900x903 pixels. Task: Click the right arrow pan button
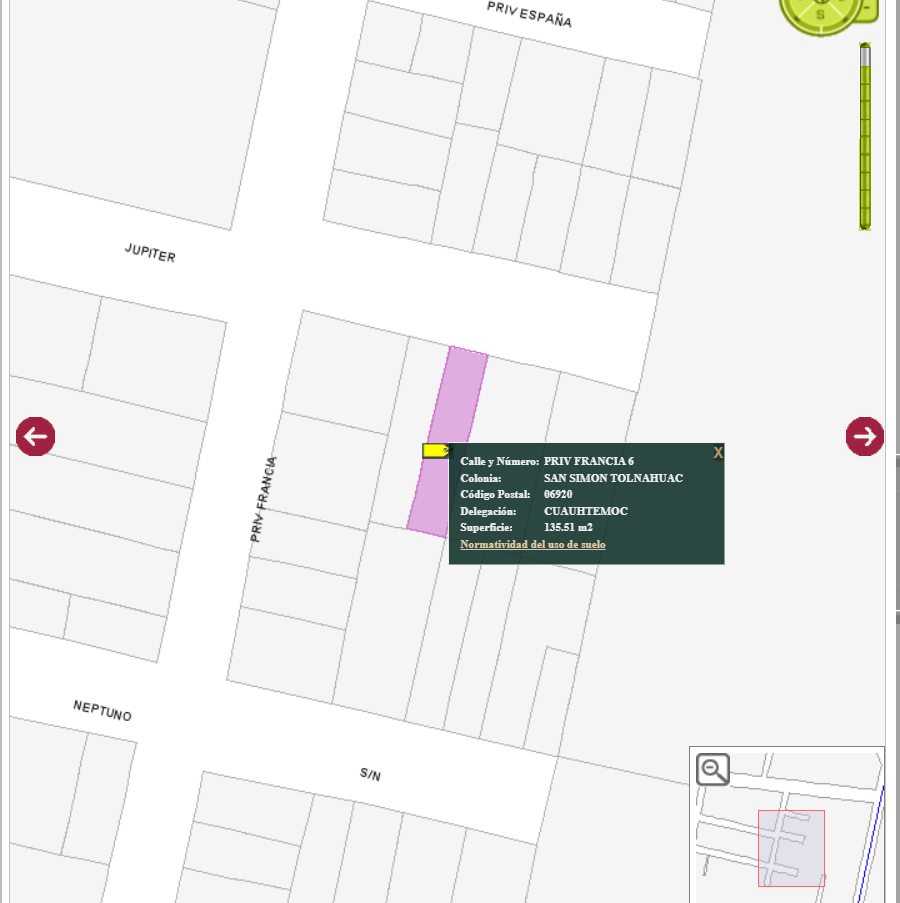coord(865,437)
